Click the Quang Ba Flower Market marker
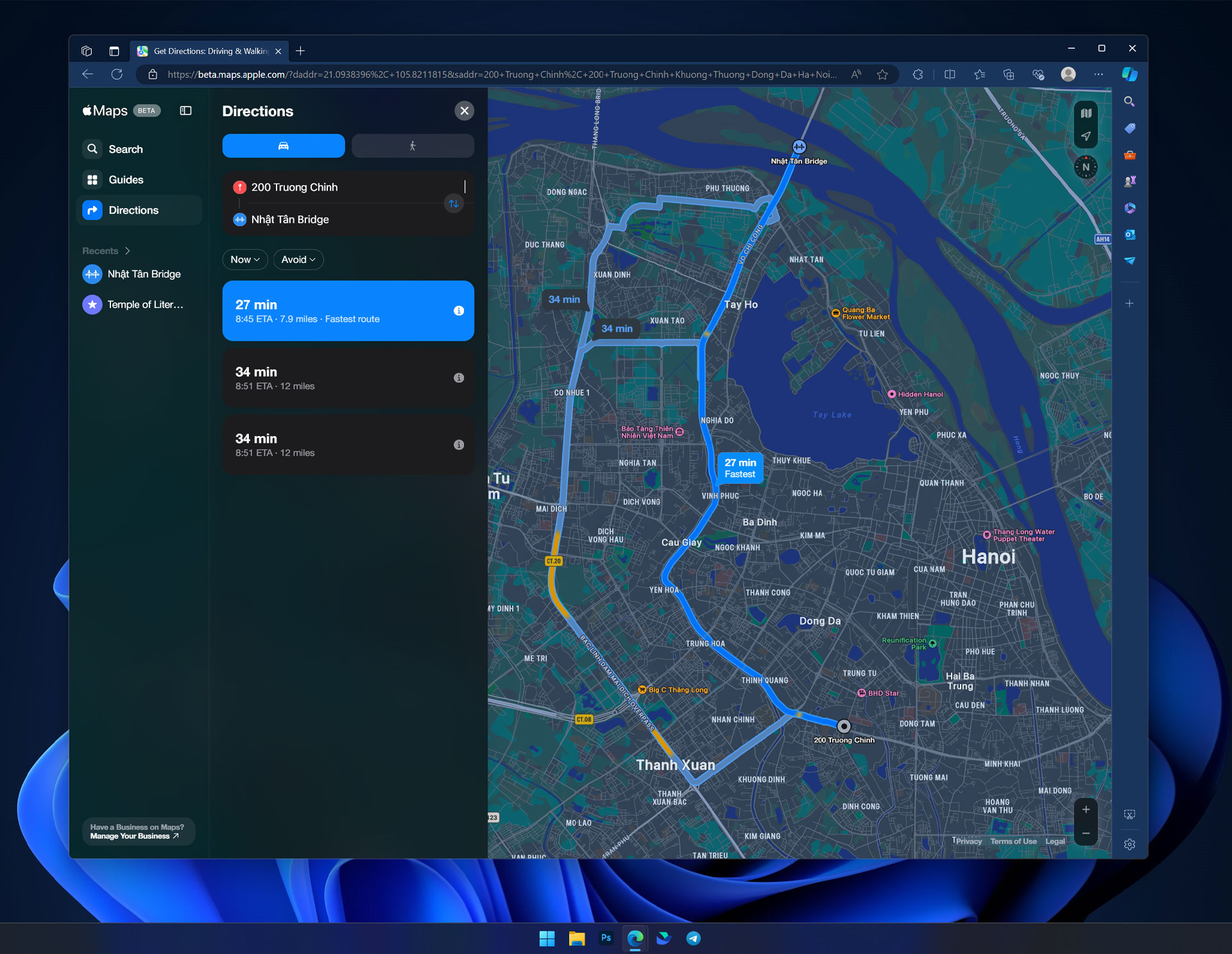 point(835,313)
